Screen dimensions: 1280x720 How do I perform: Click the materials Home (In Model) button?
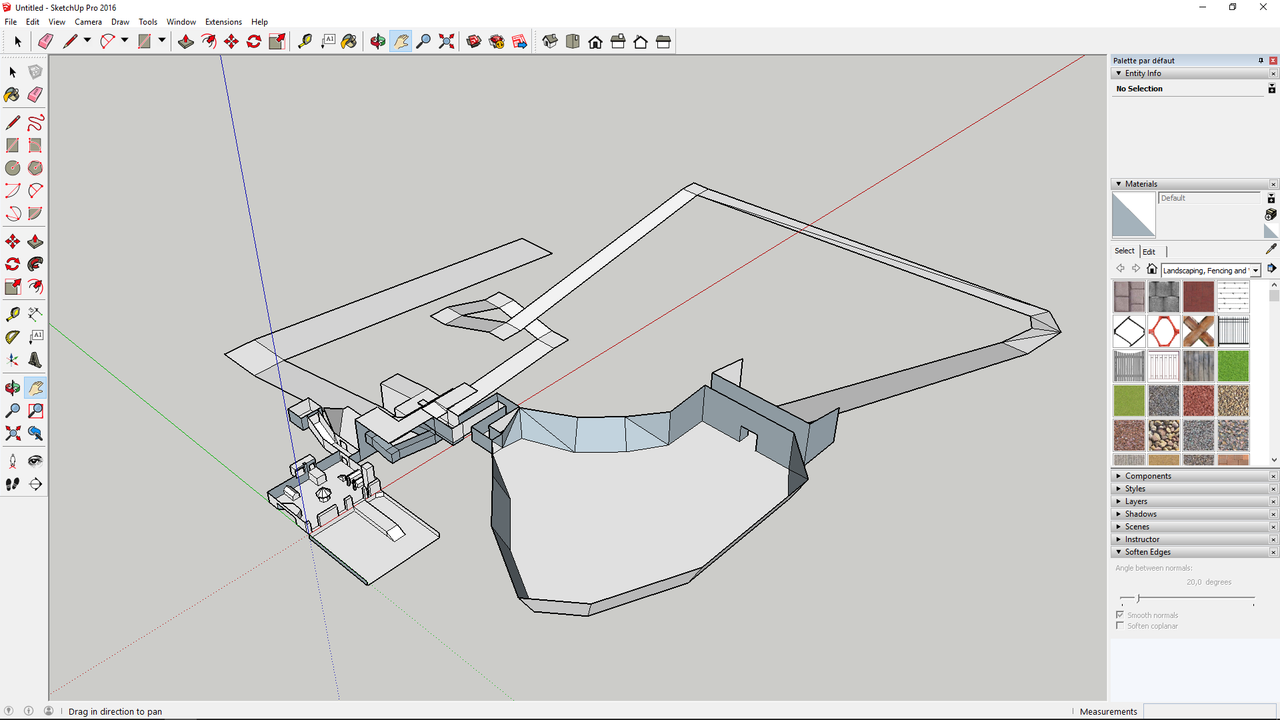coord(1152,269)
